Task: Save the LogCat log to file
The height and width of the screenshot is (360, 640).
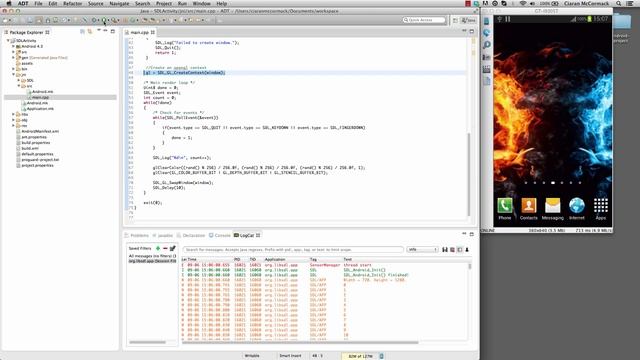Action: click(x=445, y=249)
